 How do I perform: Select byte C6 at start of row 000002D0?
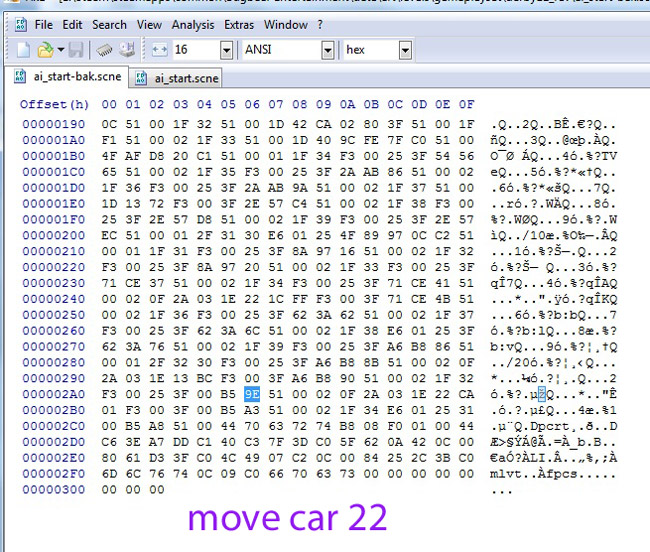(x=109, y=442)
